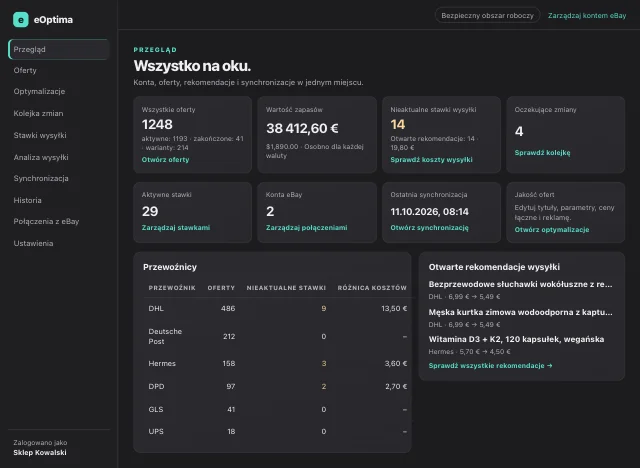Click the NIEAKTUALNE STAWKI column header

pos(286,288)
